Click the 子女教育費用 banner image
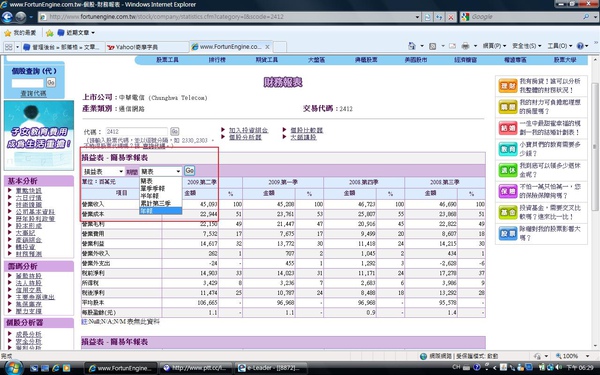Screen dimensions: 600x375 [x=39, y=135]
